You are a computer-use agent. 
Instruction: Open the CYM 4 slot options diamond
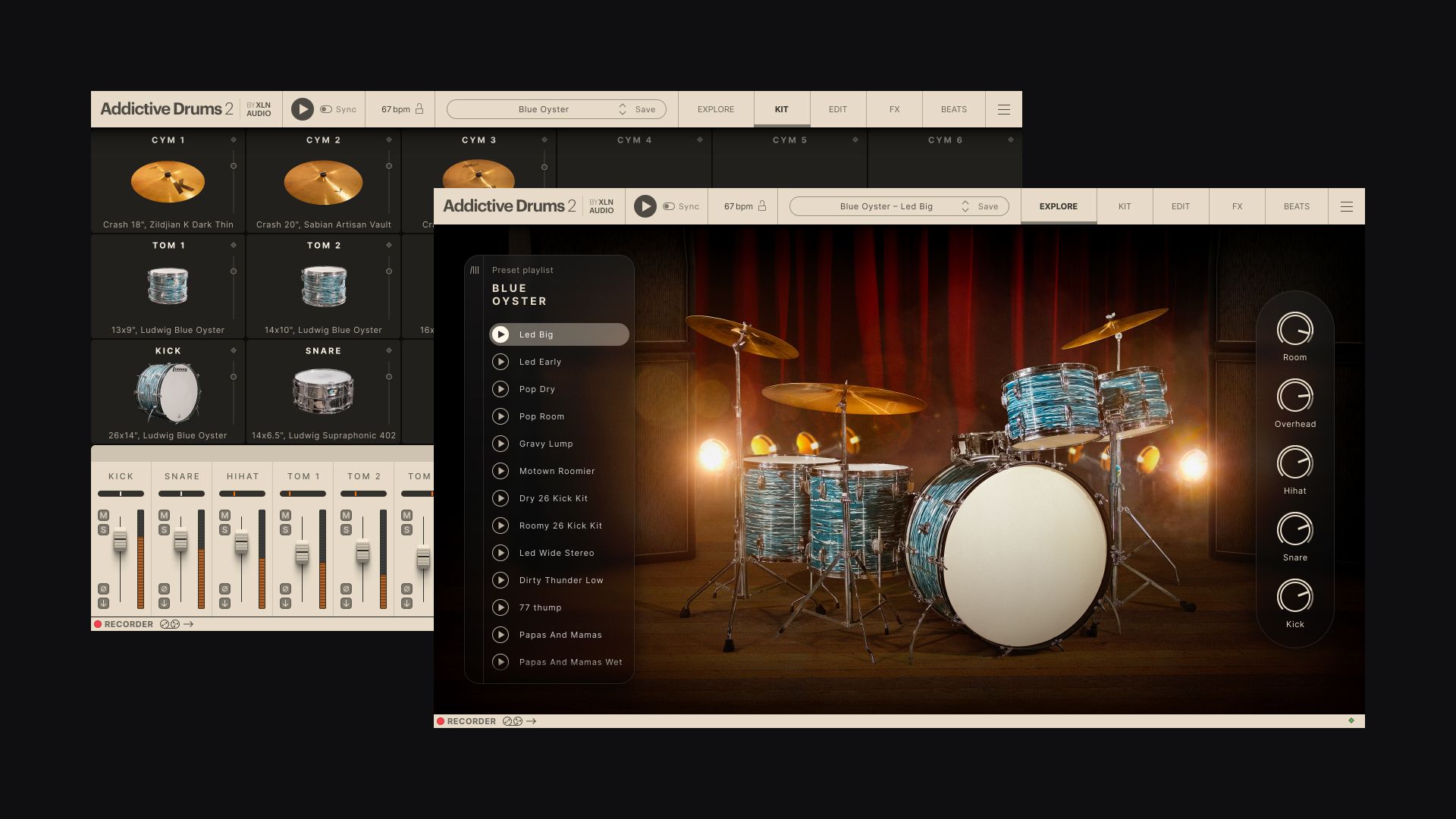coord(700,140)
